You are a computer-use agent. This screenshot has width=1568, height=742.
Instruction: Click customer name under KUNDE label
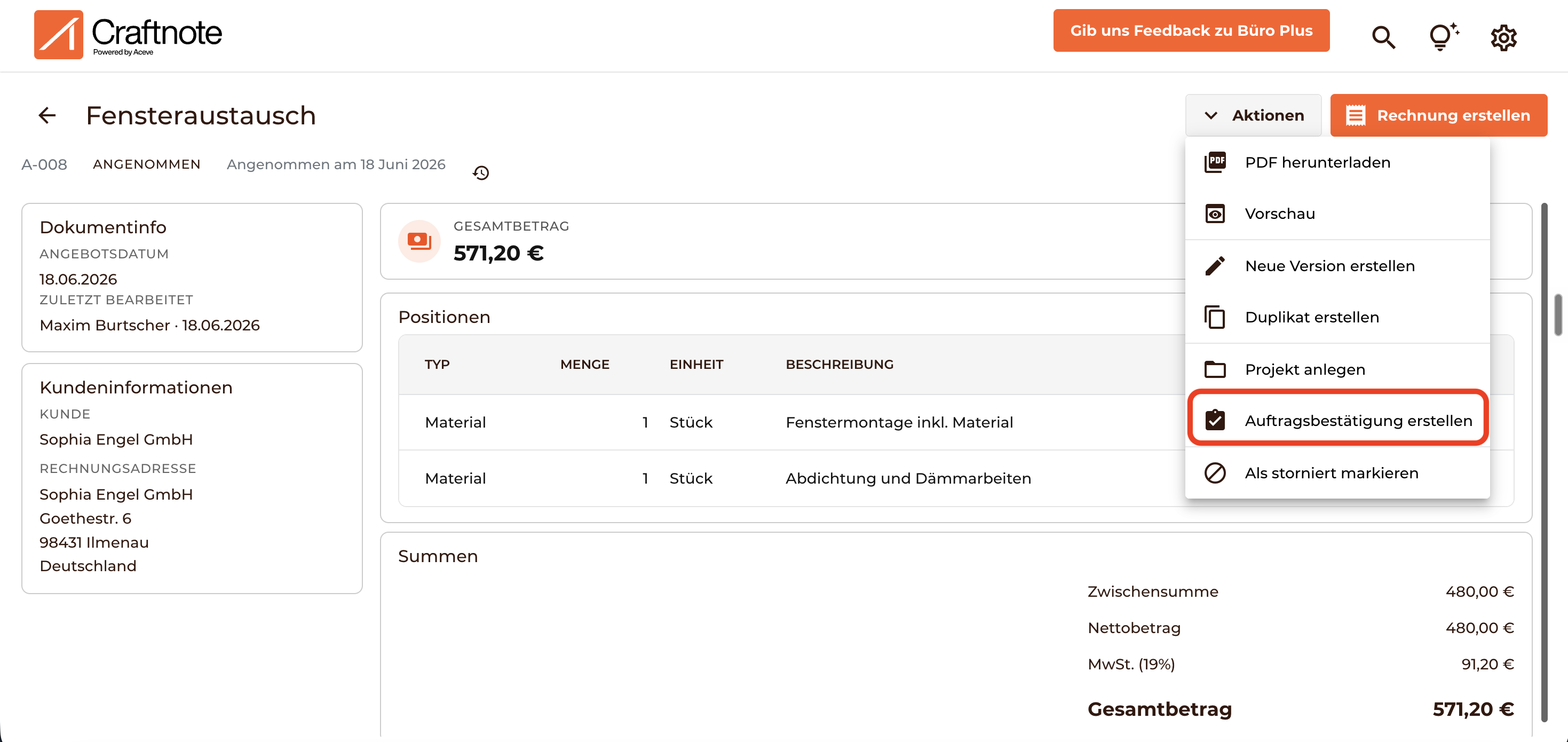pos(116,439)
